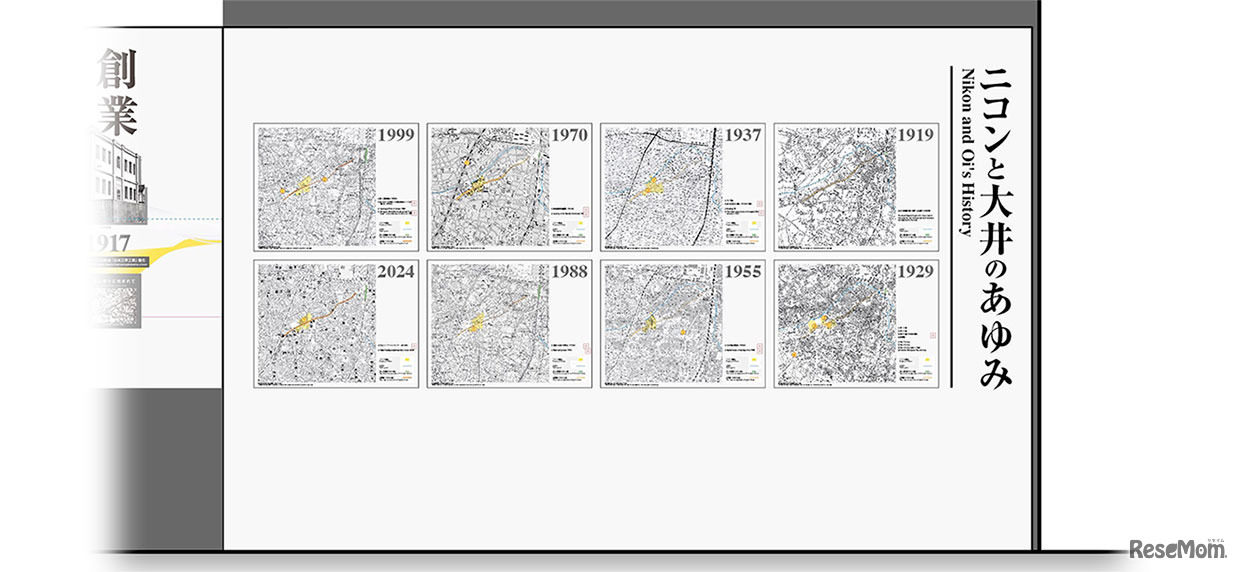
Task: Open the 1999 map panel
Action: pyautogui.click(x=336, y=187)
